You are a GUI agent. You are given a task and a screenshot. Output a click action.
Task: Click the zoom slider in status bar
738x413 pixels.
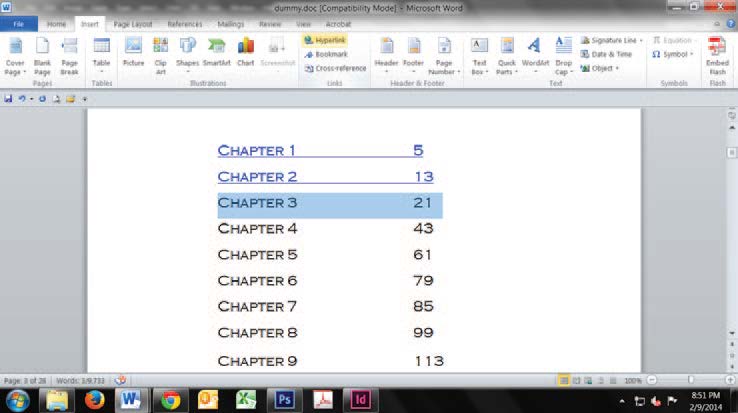(689, 381)
